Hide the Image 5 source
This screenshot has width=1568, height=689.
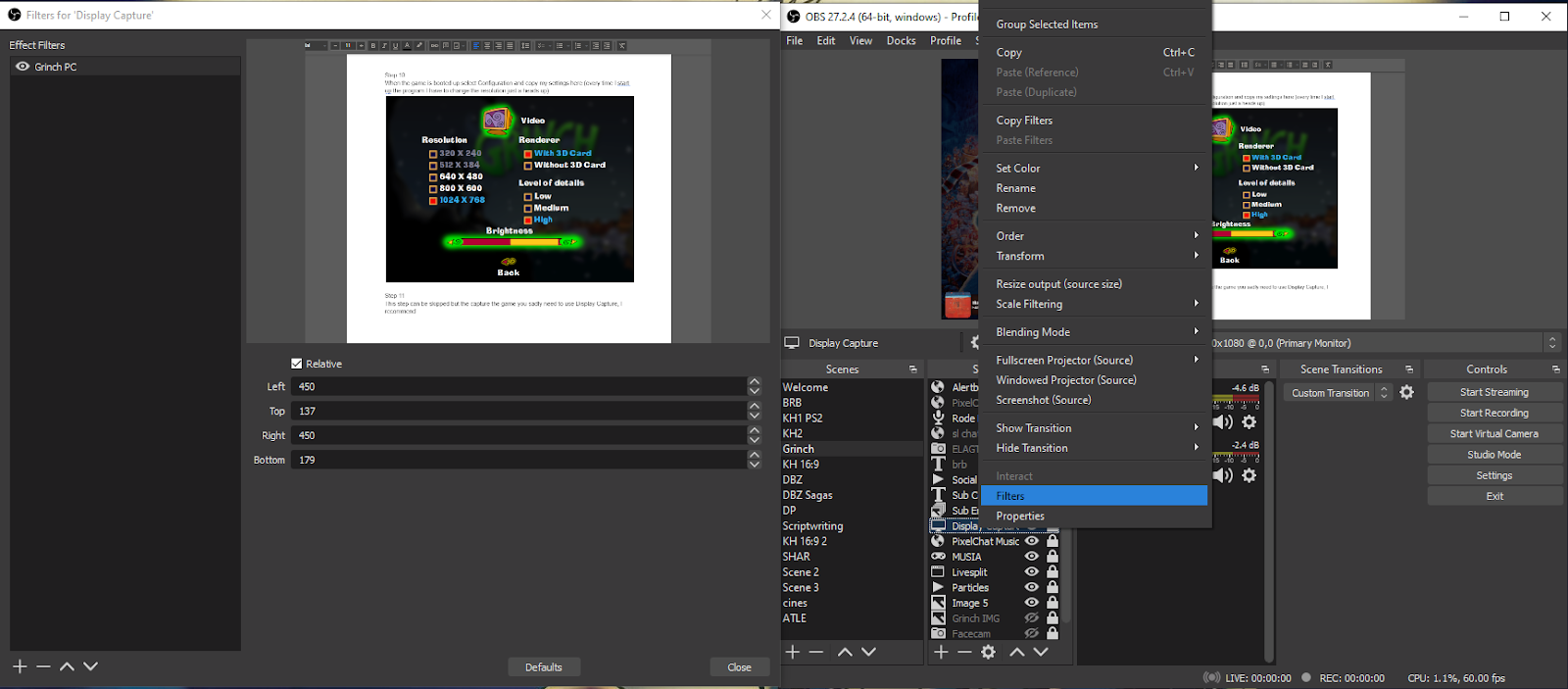[x=1032, y=603]
